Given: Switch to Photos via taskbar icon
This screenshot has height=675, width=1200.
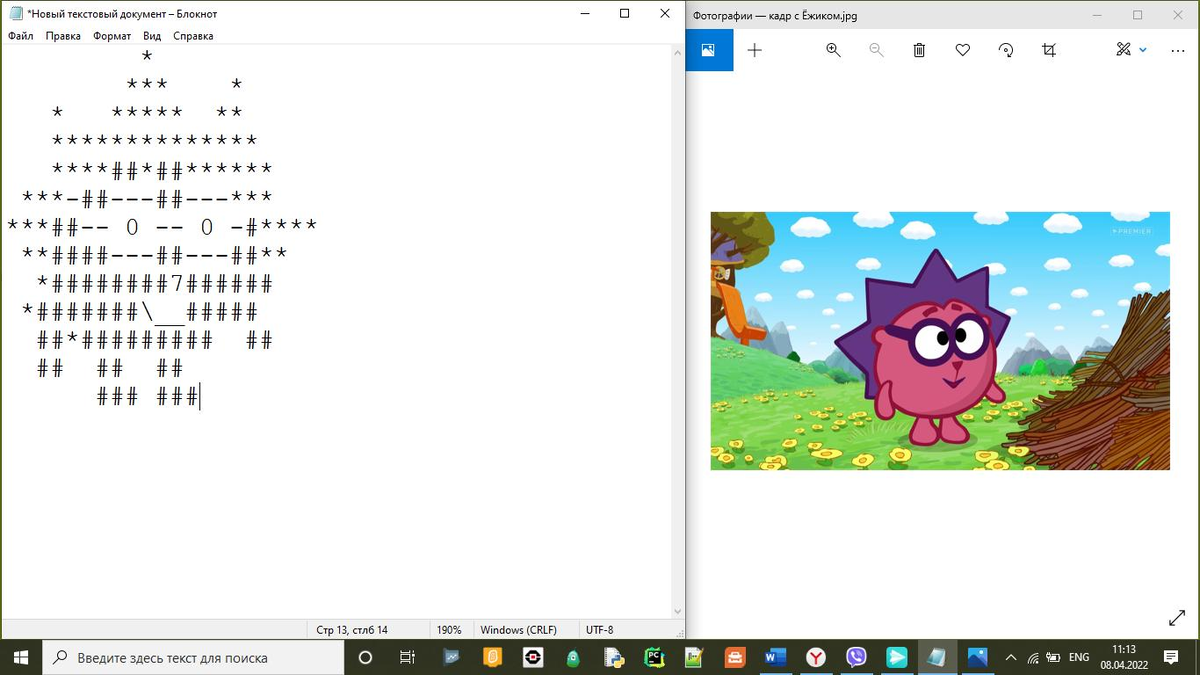Looking at the screenshot, I should coord(977,657).
